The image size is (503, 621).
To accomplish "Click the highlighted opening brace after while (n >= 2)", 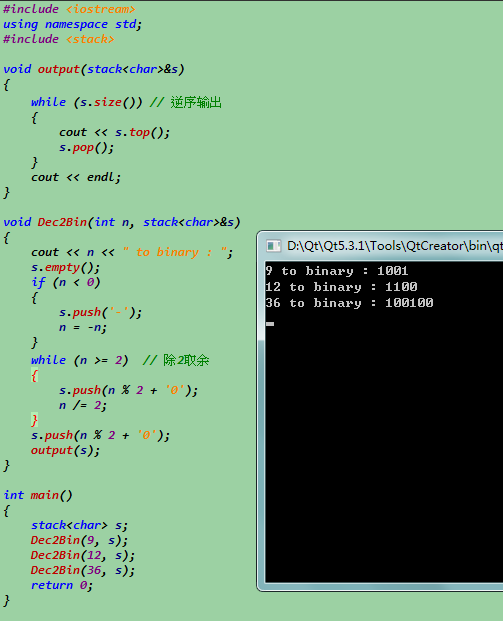I will pos(34,375).
